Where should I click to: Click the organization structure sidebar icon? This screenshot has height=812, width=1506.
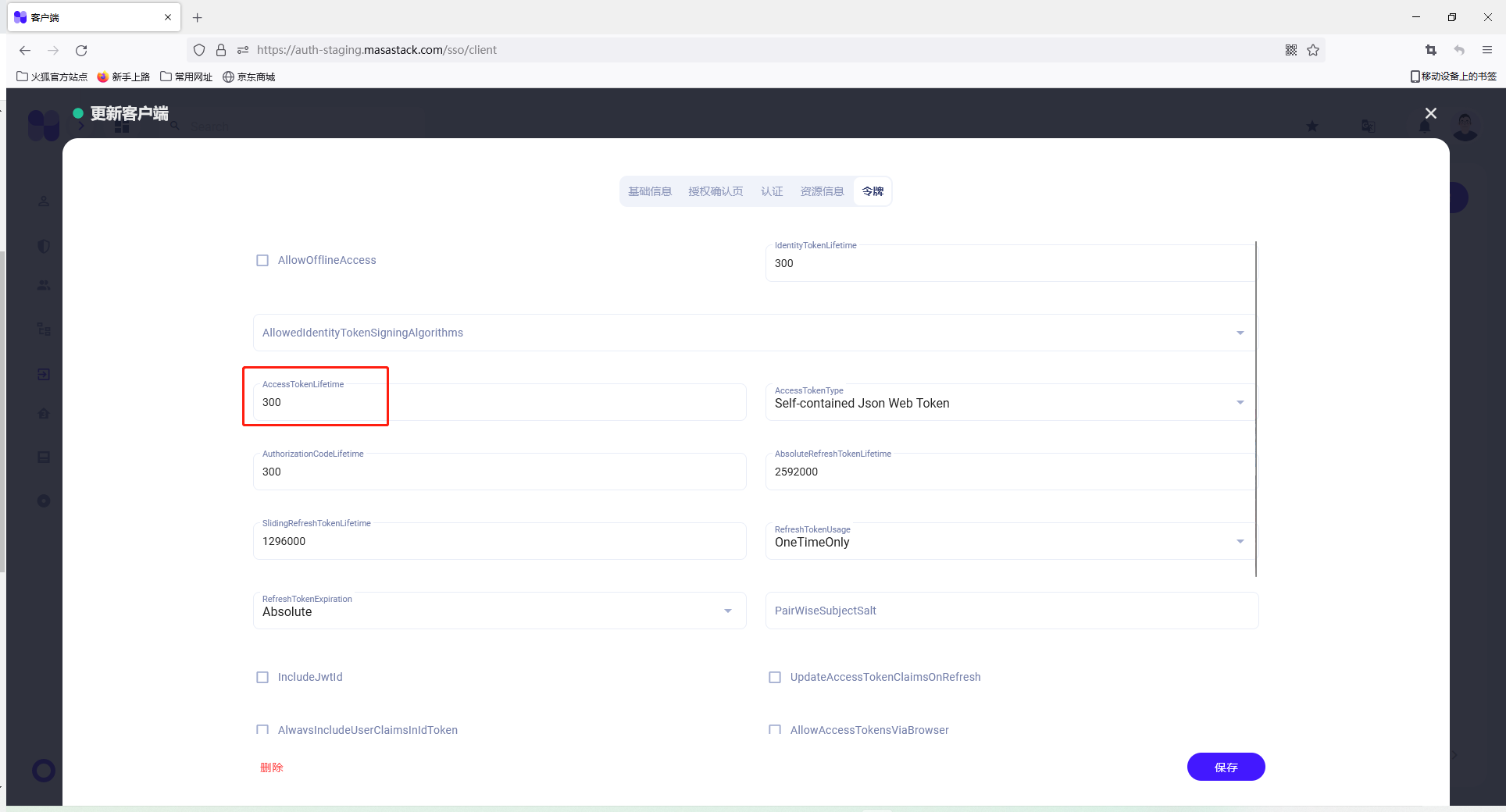tap(43, 328)
